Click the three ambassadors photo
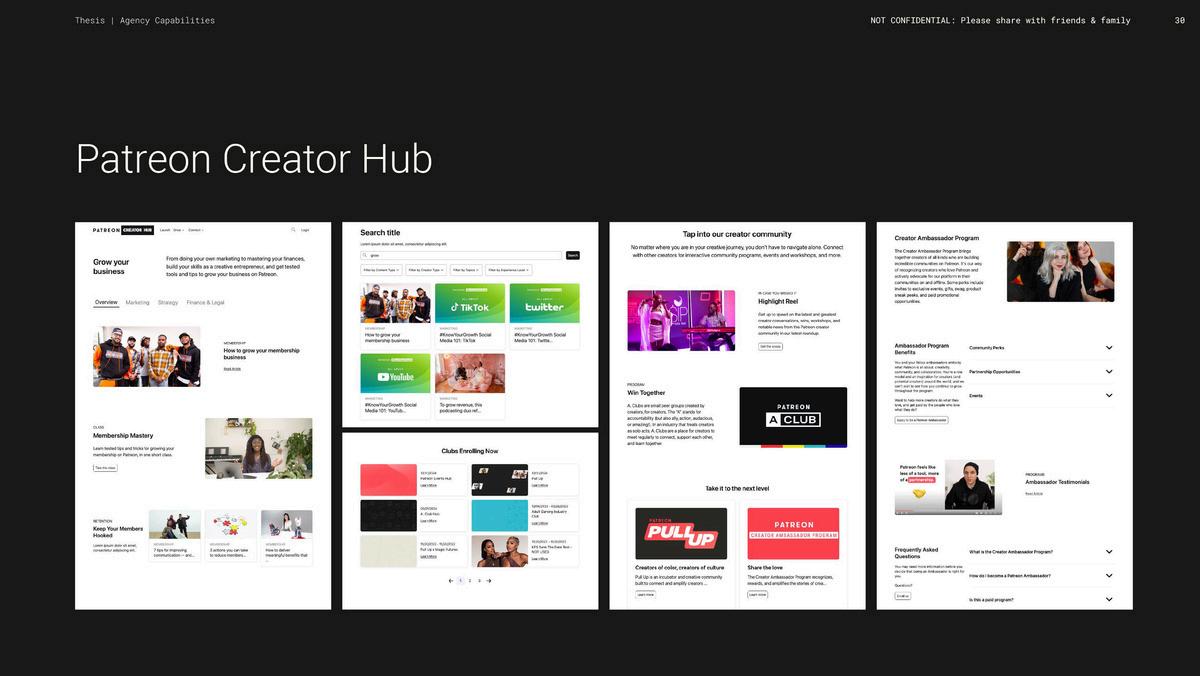This screenshot has height=676, width=1200. pyautogui.click(x=1060, y=271)
